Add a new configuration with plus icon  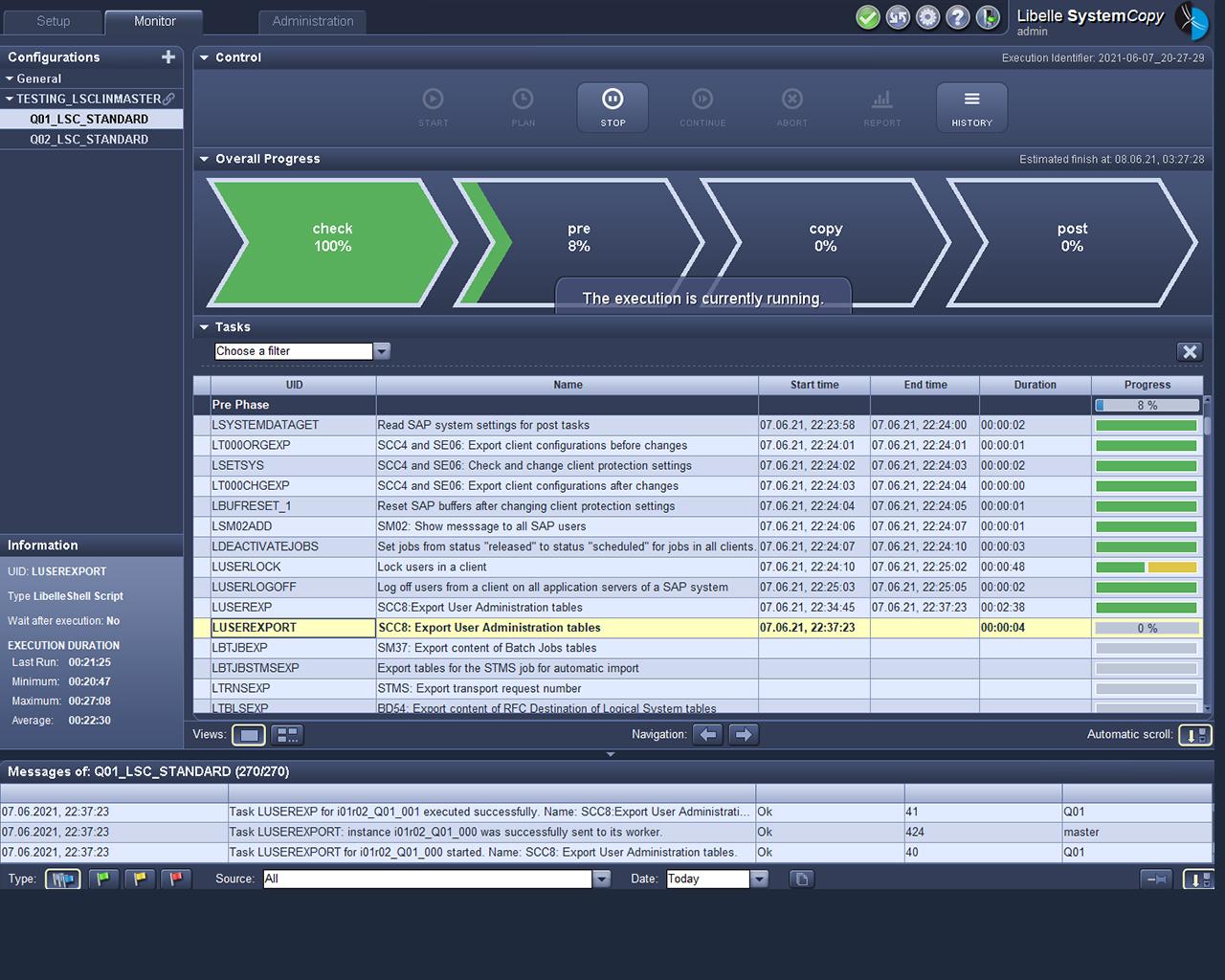168,57
